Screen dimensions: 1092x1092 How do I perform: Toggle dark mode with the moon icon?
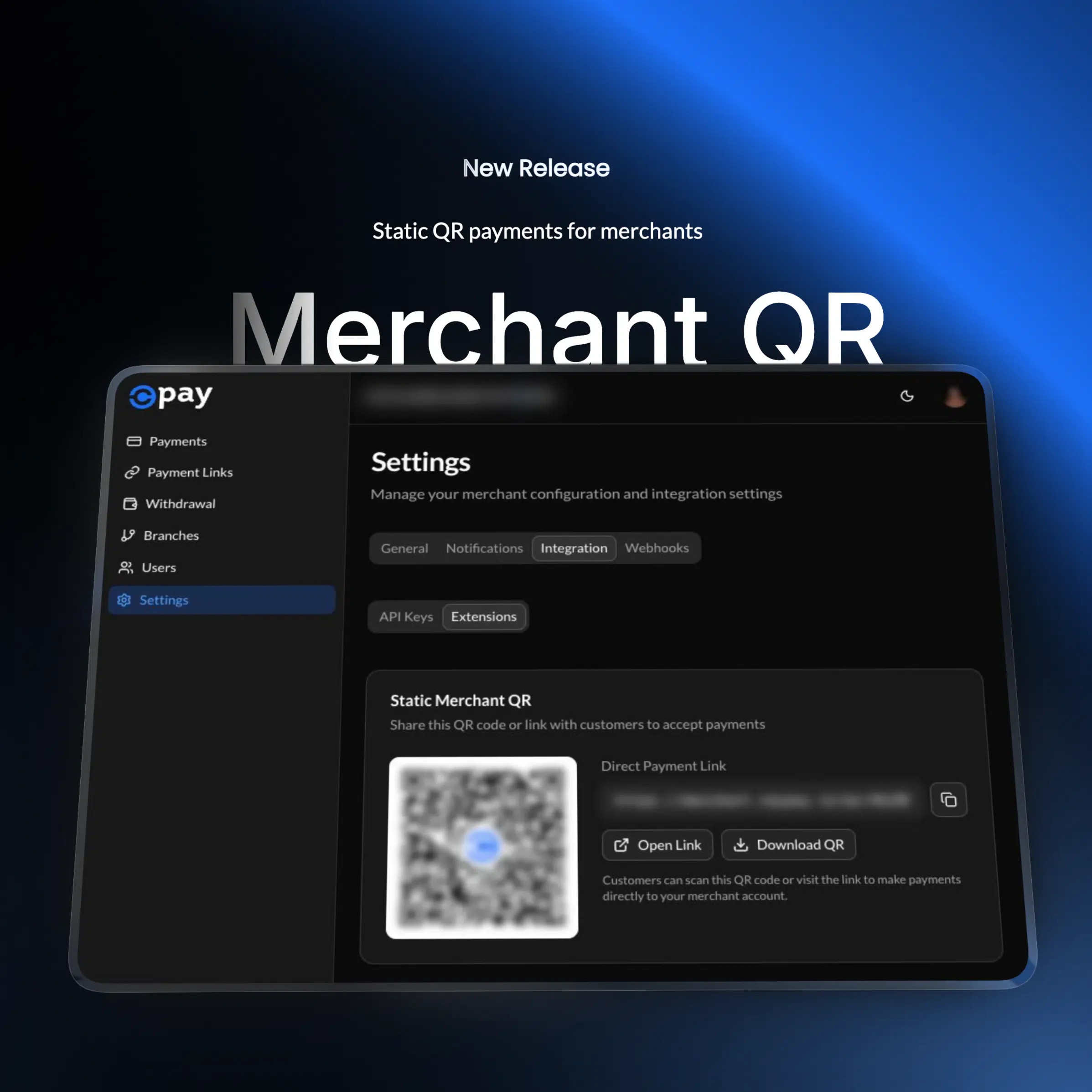click(907, 396)
